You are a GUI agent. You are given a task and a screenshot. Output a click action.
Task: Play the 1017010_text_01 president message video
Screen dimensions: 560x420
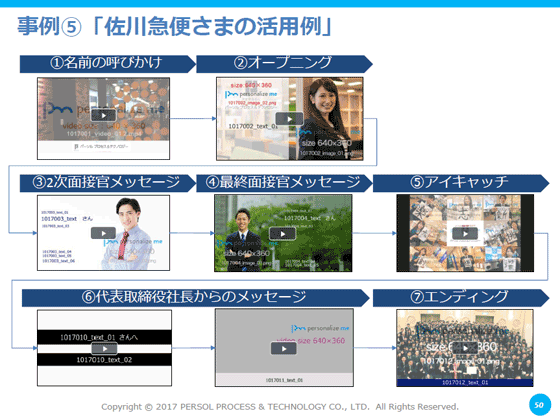[104, 349]
